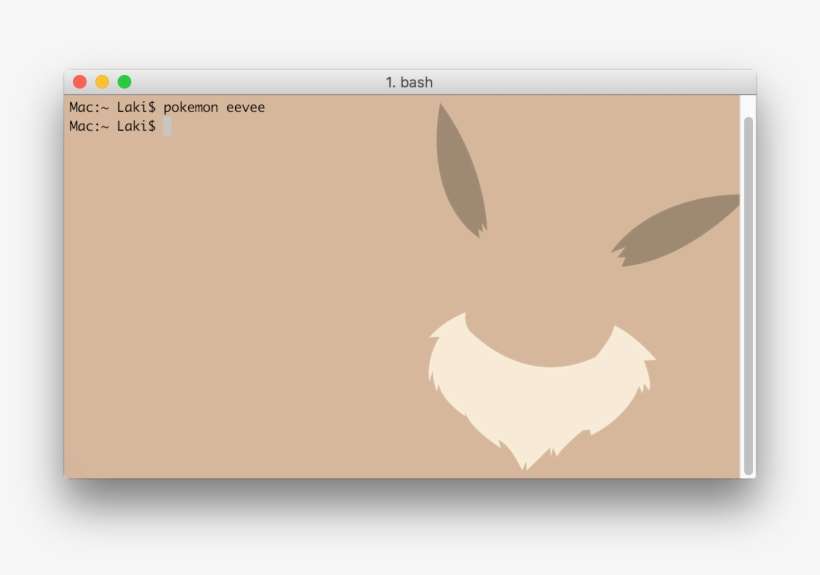Click the cursor block at the prompt
The width and height of the screenshot is (820, 575).
[167, 126]
